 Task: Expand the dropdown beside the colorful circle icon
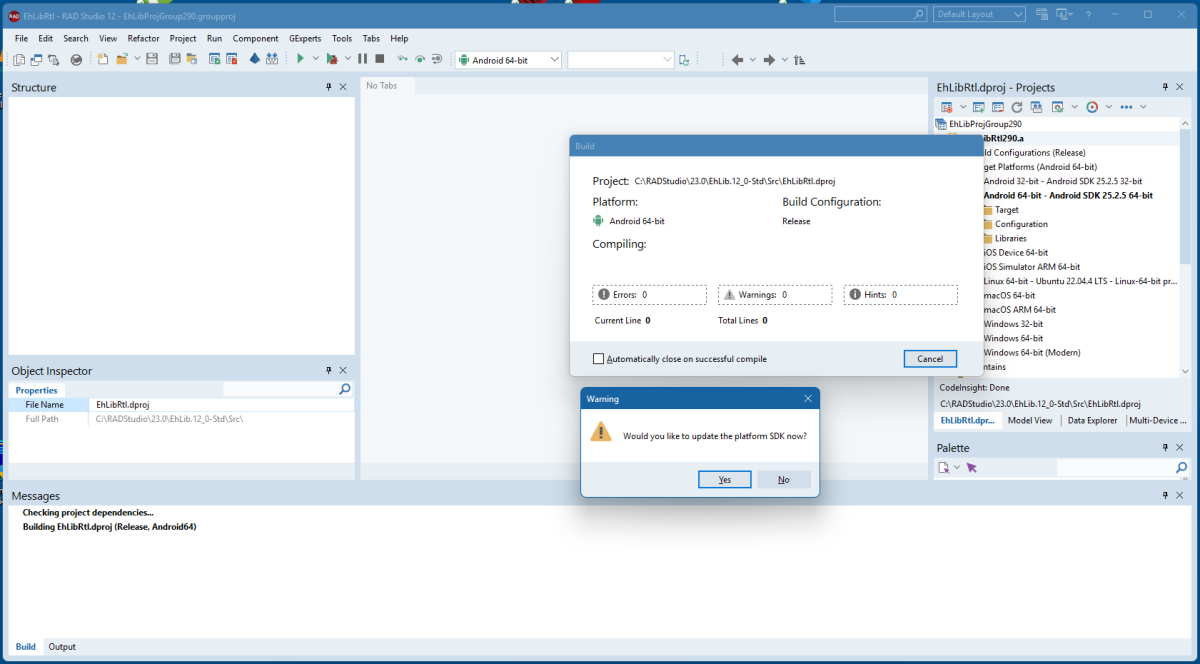pos(1109,107)
